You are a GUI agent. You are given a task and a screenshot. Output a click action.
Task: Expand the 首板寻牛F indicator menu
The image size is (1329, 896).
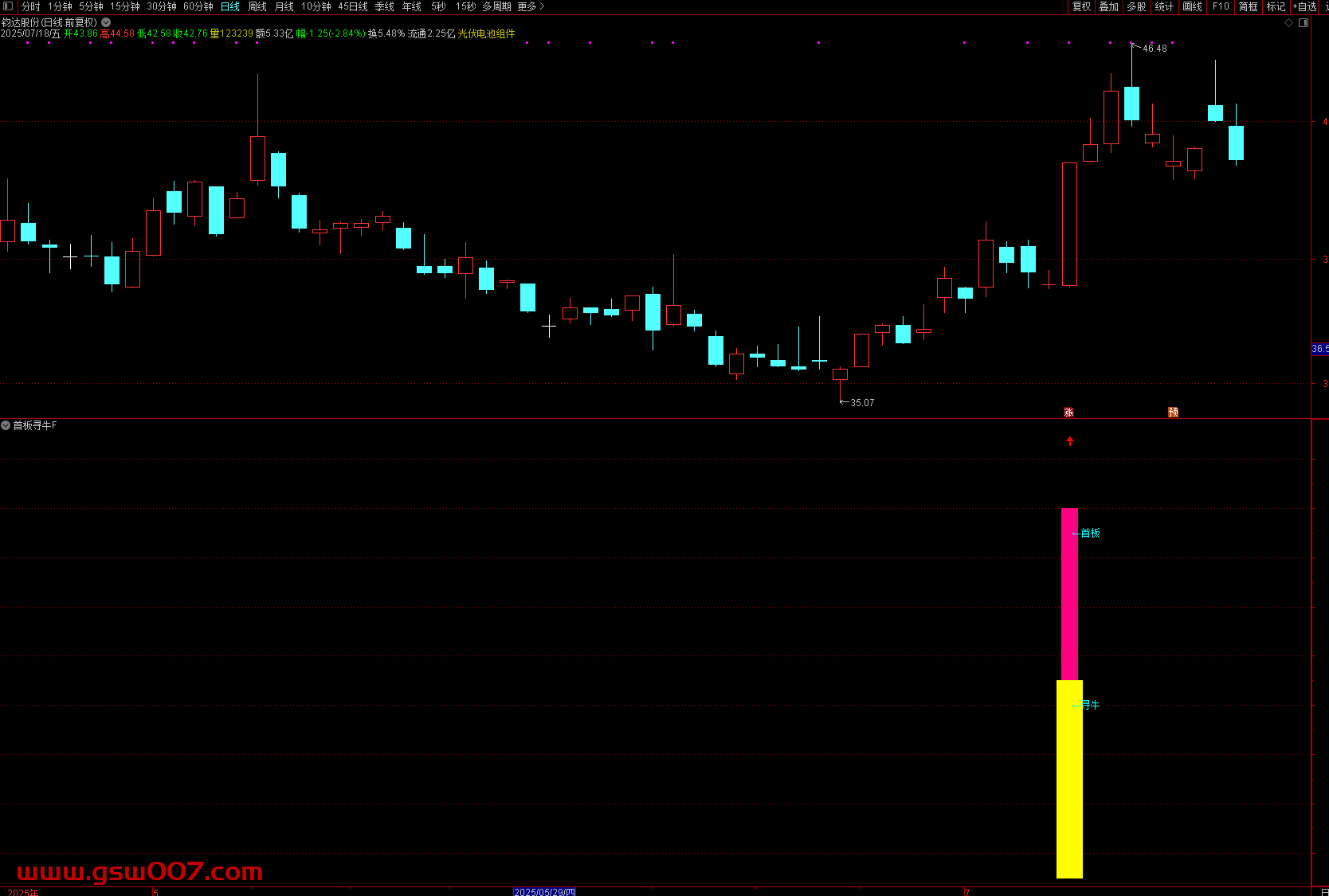(x=6, y=425)
